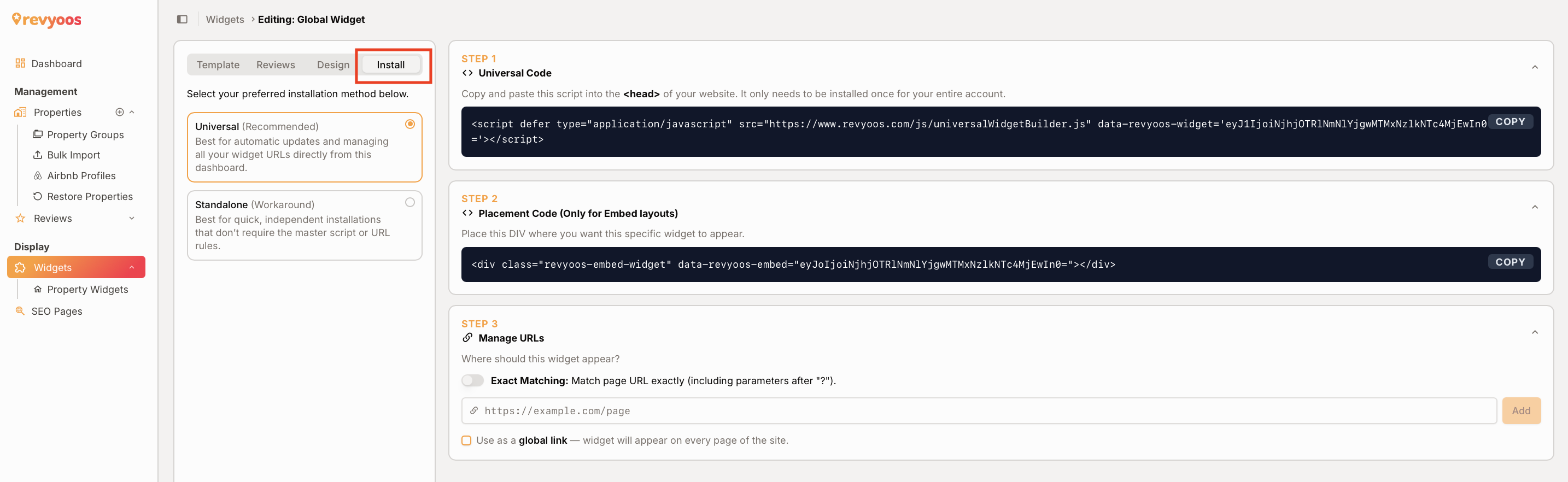The width and height of the screenshot is (1568, 482).
Task: Click 'Where should this widget appear?' text
Action: click(541, 359)
